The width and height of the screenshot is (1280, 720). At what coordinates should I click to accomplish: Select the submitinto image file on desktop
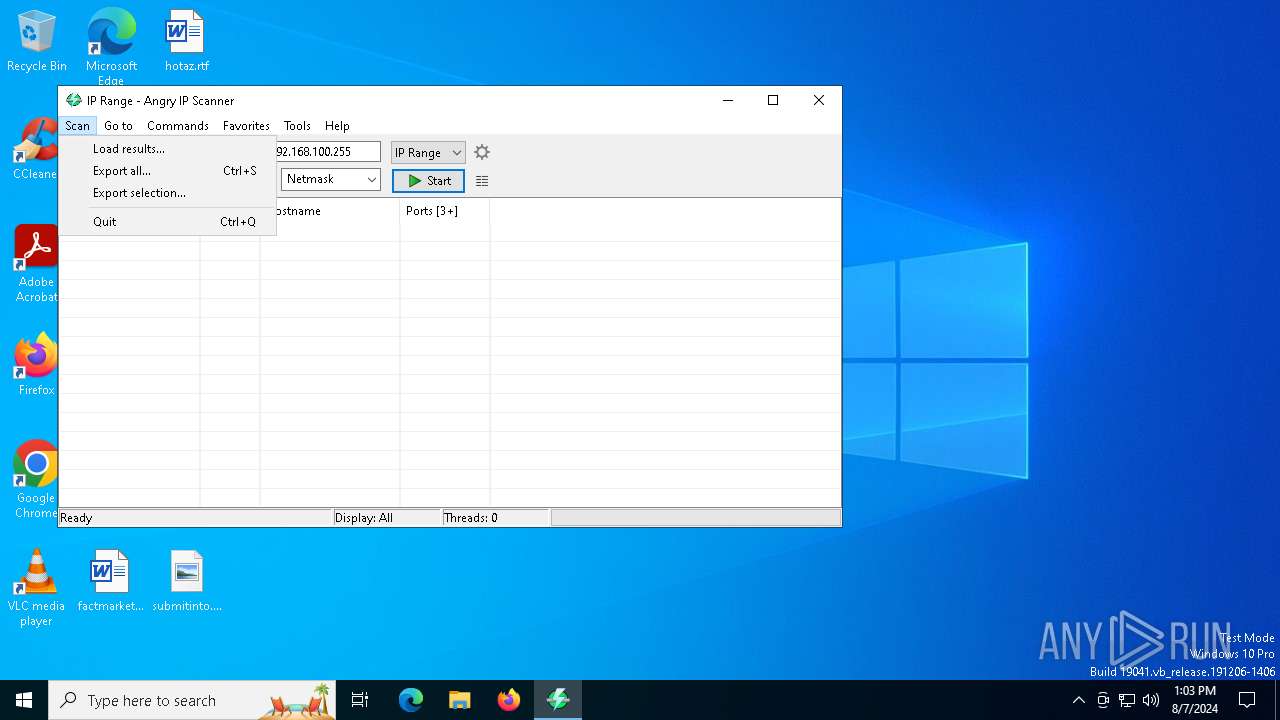click(x=187, y=581)
